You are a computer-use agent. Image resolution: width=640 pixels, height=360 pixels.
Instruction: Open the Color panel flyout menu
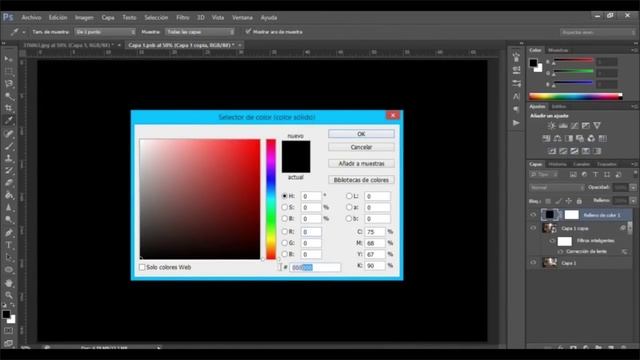point(634,50)
